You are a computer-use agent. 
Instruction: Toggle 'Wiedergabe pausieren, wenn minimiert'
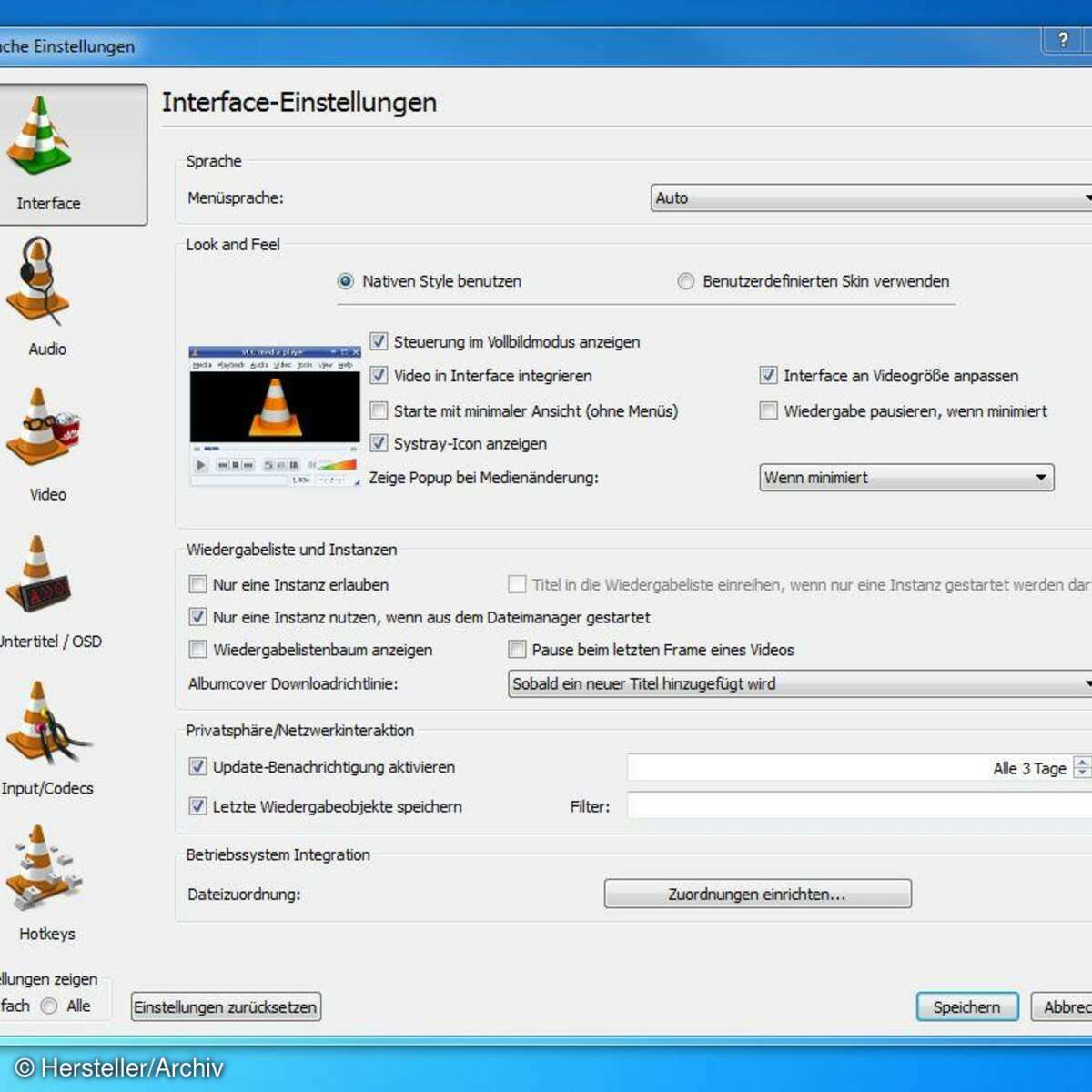point(769,410)
